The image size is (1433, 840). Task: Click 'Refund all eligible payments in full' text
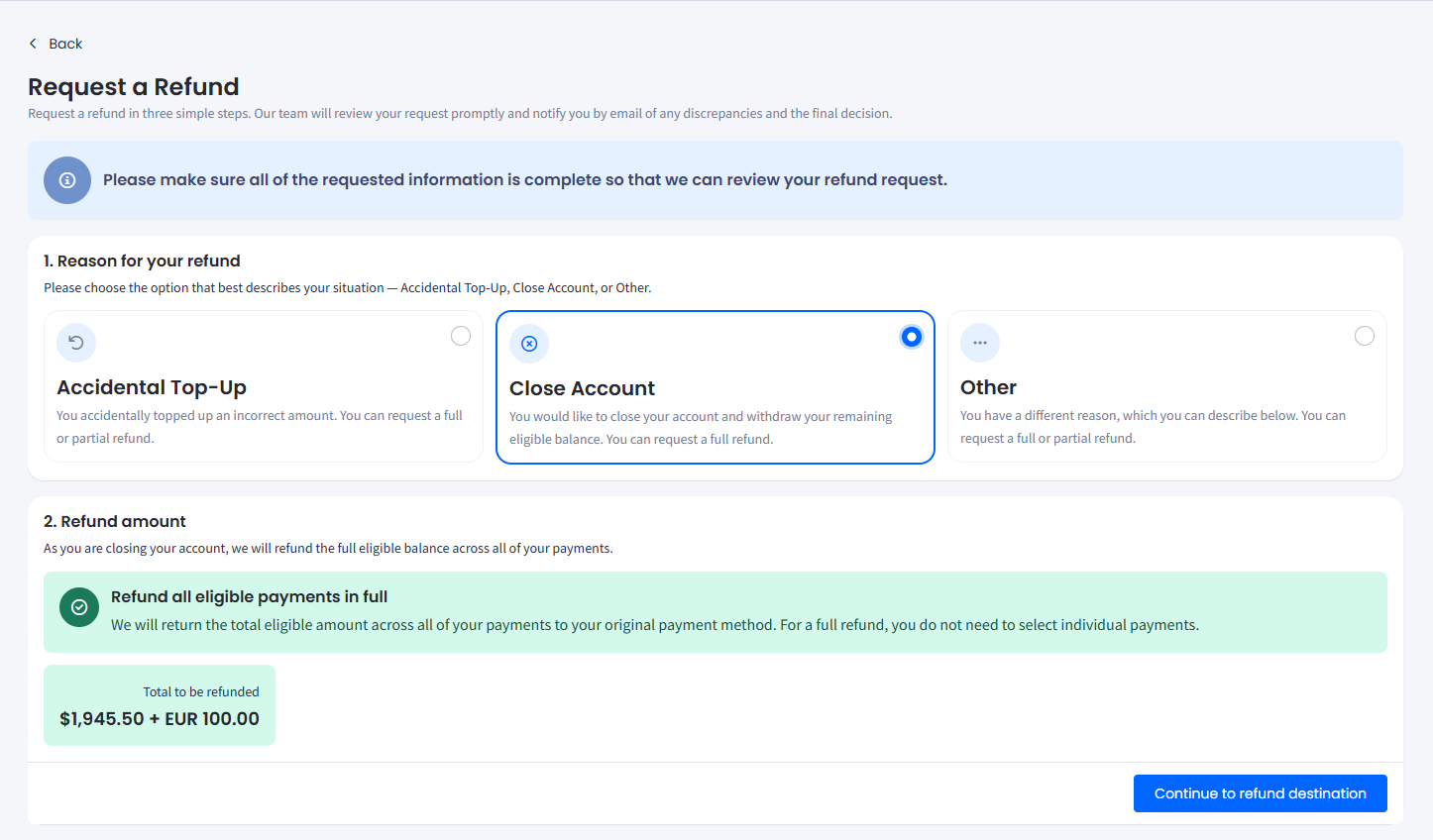click(249, 596)
